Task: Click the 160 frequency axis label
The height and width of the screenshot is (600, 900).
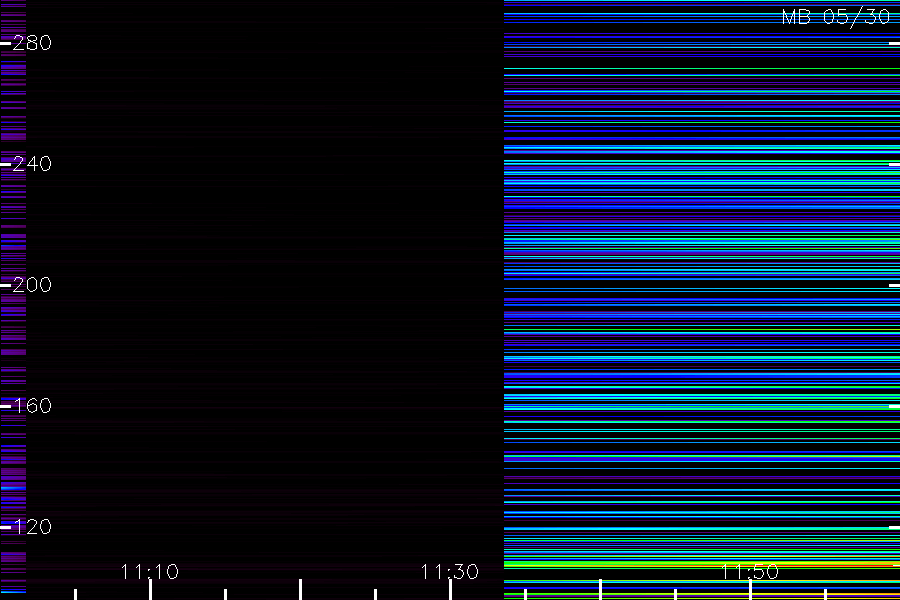Action: click(32, 406)
